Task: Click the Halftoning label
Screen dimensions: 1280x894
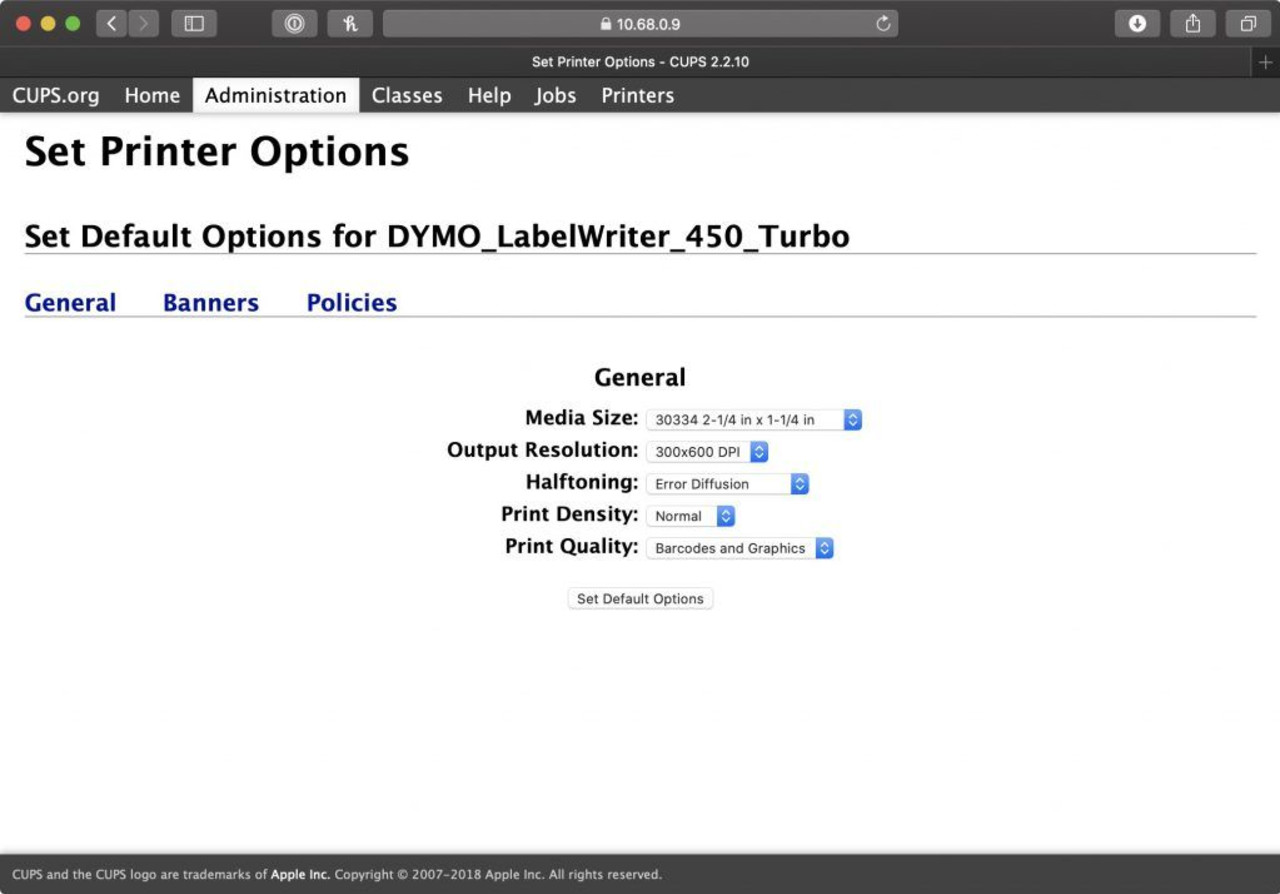Action: (582, 482)
